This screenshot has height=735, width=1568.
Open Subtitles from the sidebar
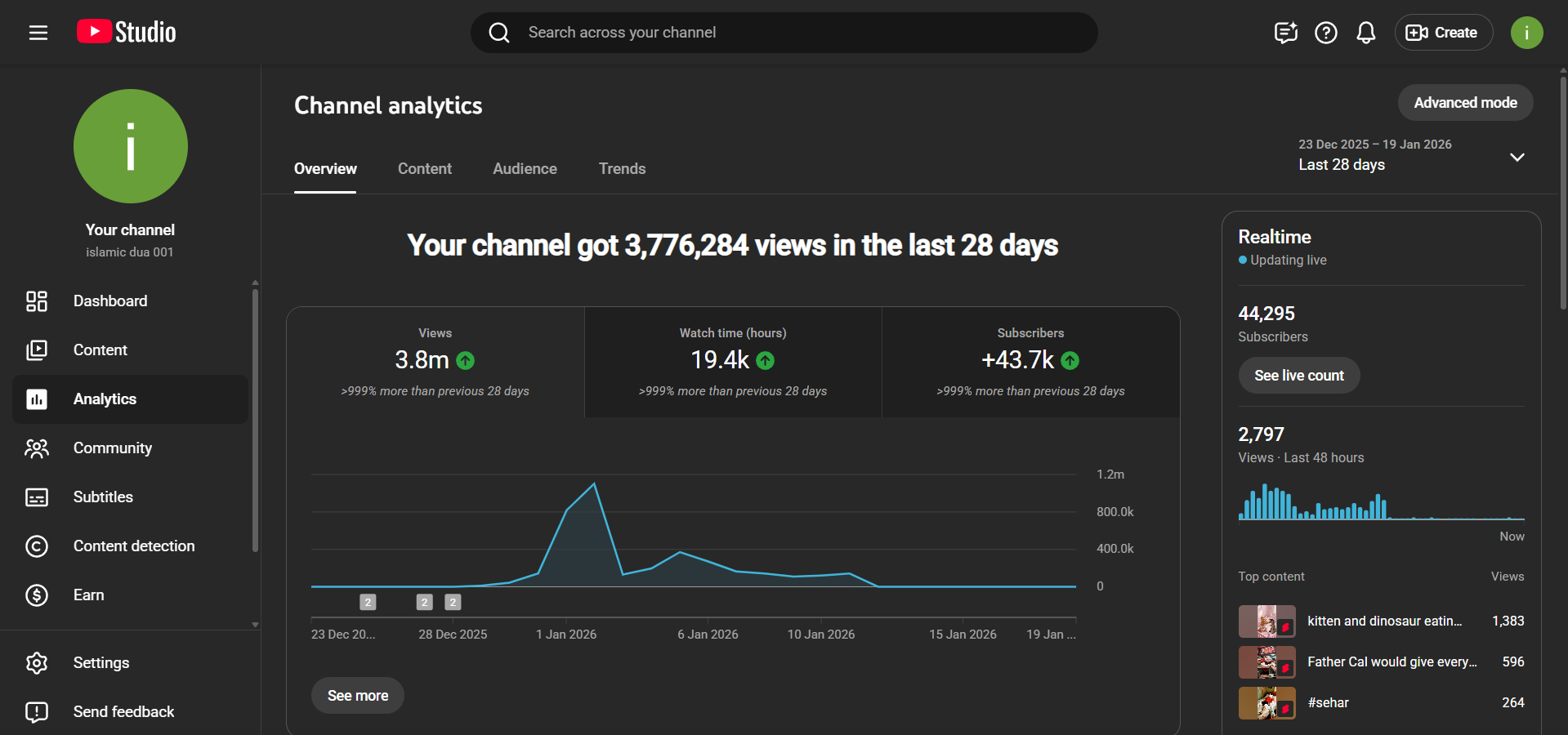103,497
